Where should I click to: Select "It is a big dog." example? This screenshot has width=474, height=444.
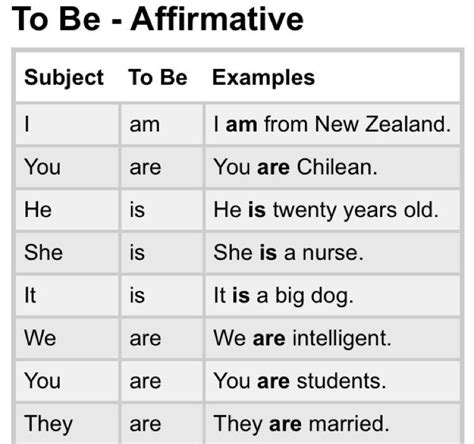(283, 296)
